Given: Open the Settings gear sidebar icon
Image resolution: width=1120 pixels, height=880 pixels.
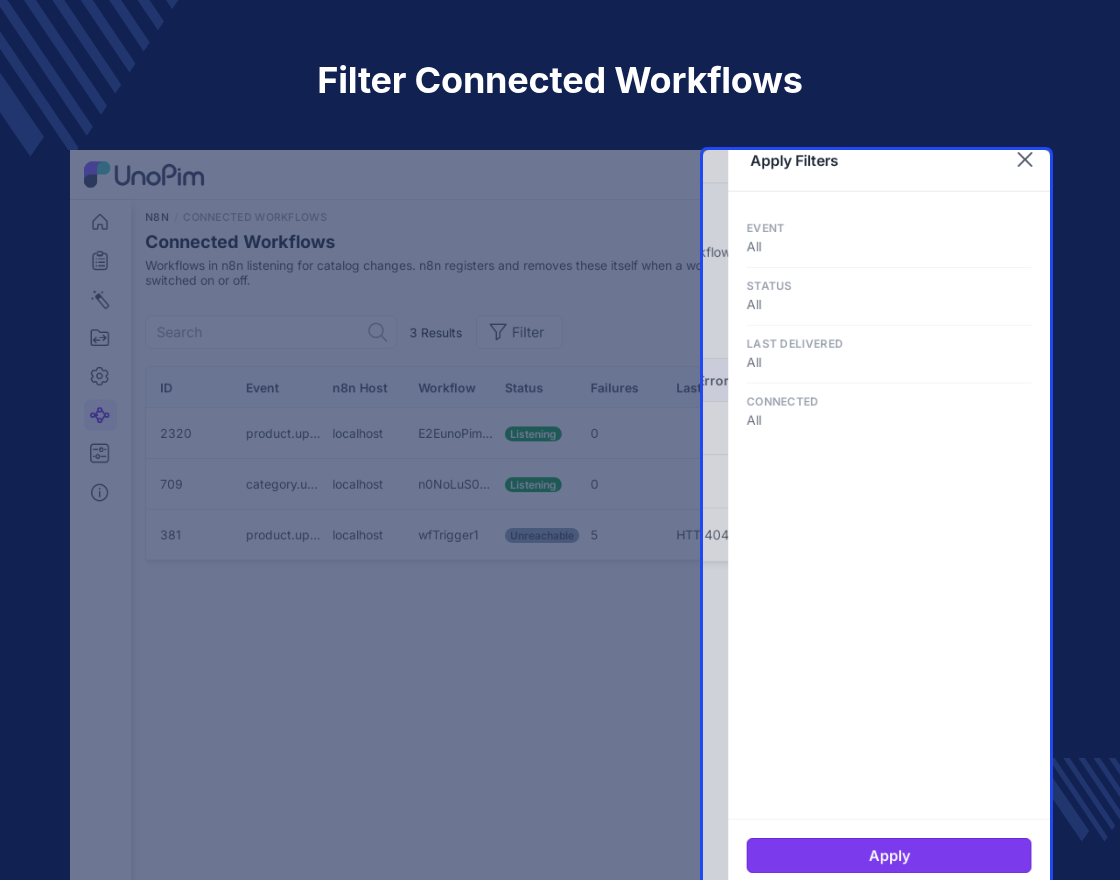Looking at the screenshot, I should [x=100, y=376].
